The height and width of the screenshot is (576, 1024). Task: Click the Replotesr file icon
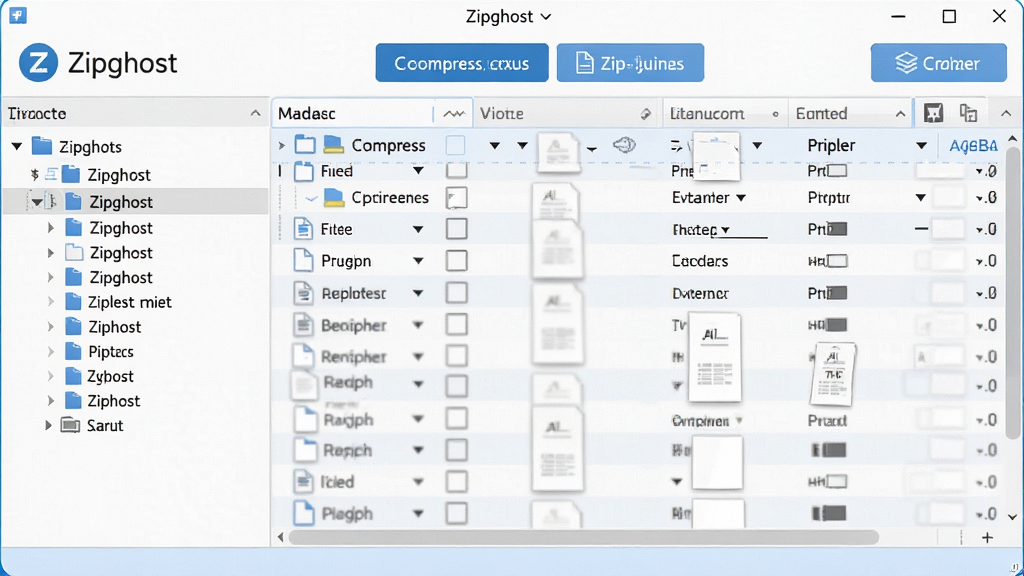coord(303,293)
